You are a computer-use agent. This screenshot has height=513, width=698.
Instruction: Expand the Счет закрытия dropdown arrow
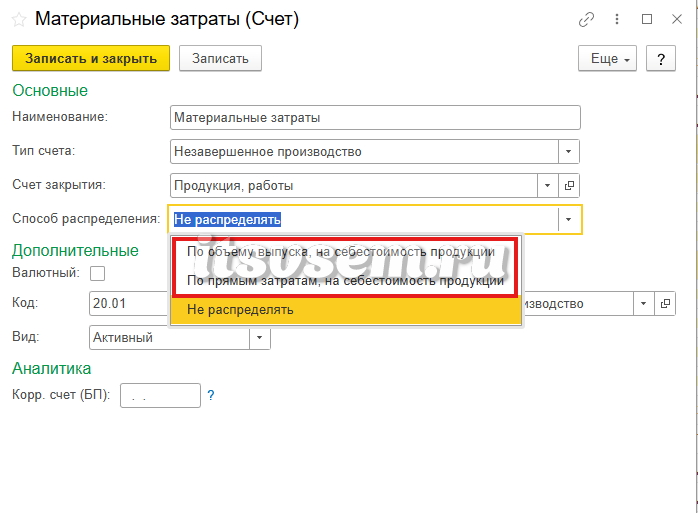click(x=548, y=186)
